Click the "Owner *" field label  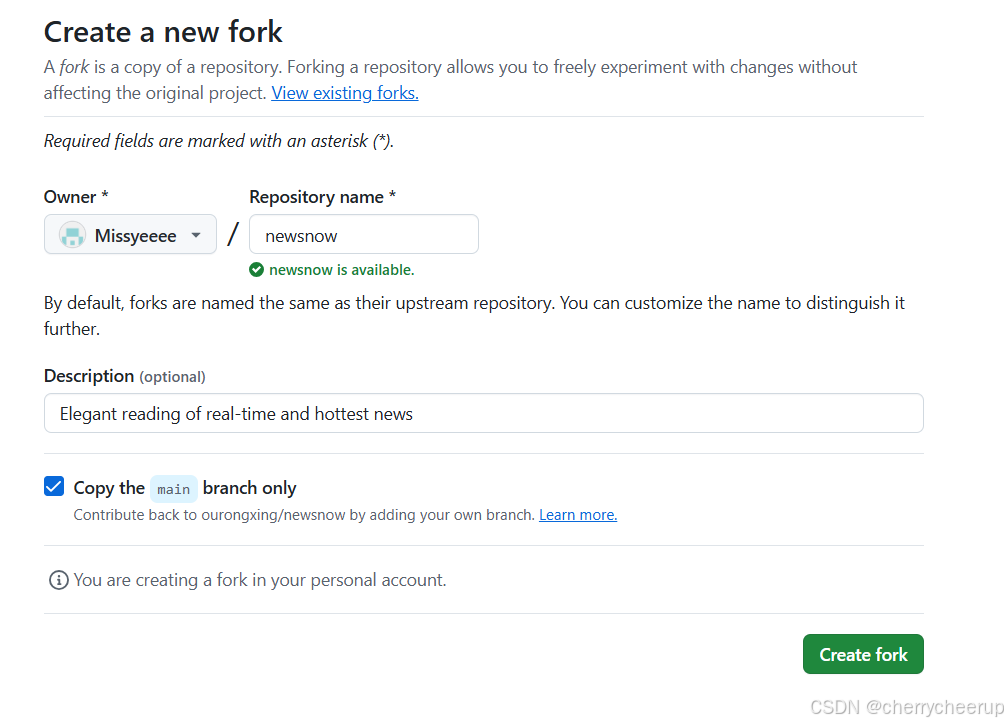[76, 197]
